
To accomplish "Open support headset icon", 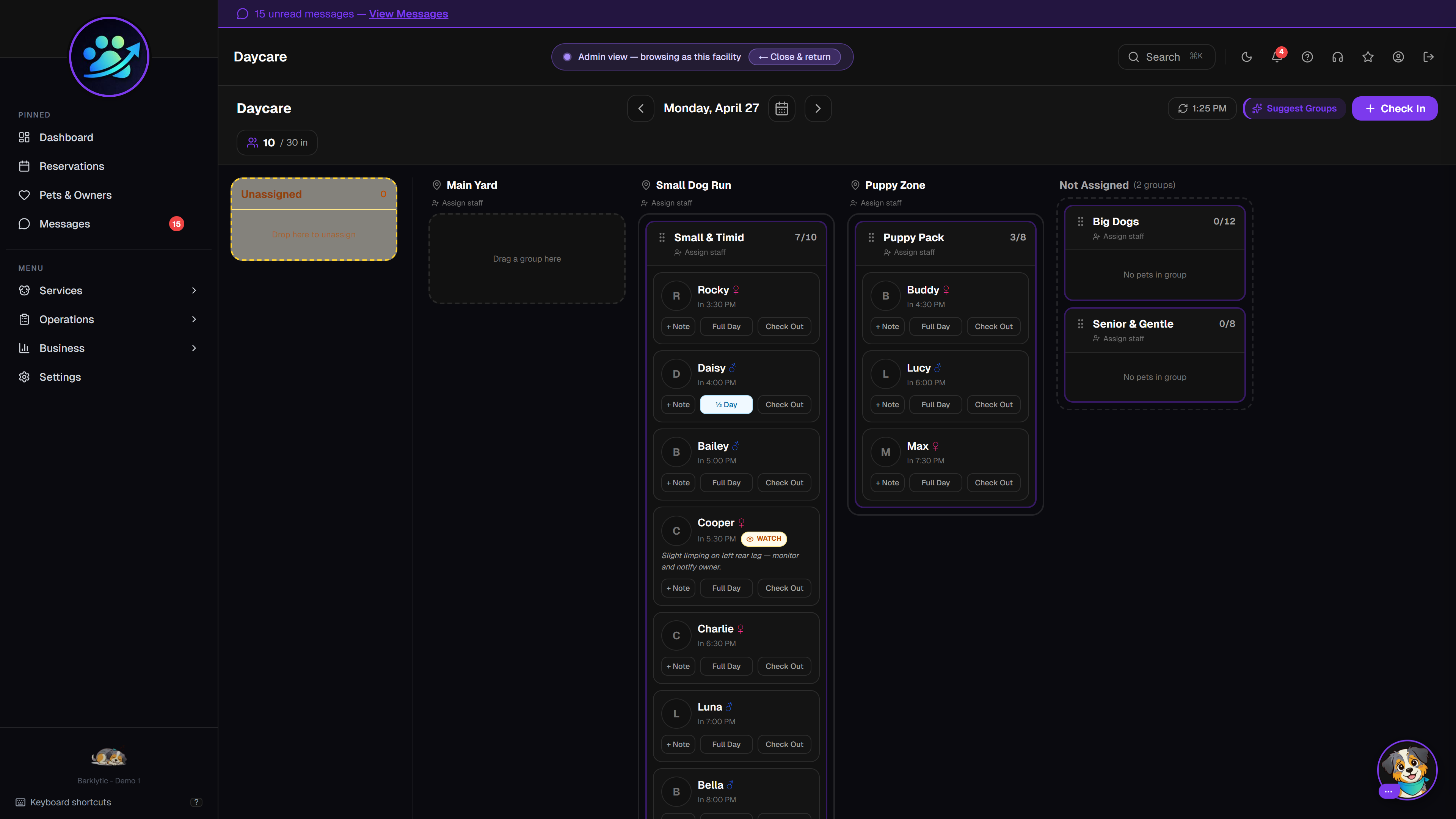I will 1337,57.
